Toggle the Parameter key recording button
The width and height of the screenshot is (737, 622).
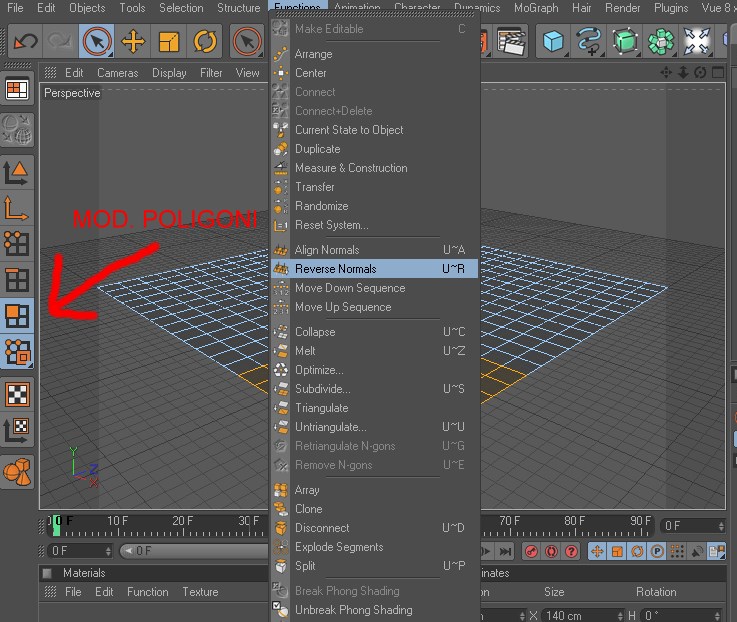[657, 551]
